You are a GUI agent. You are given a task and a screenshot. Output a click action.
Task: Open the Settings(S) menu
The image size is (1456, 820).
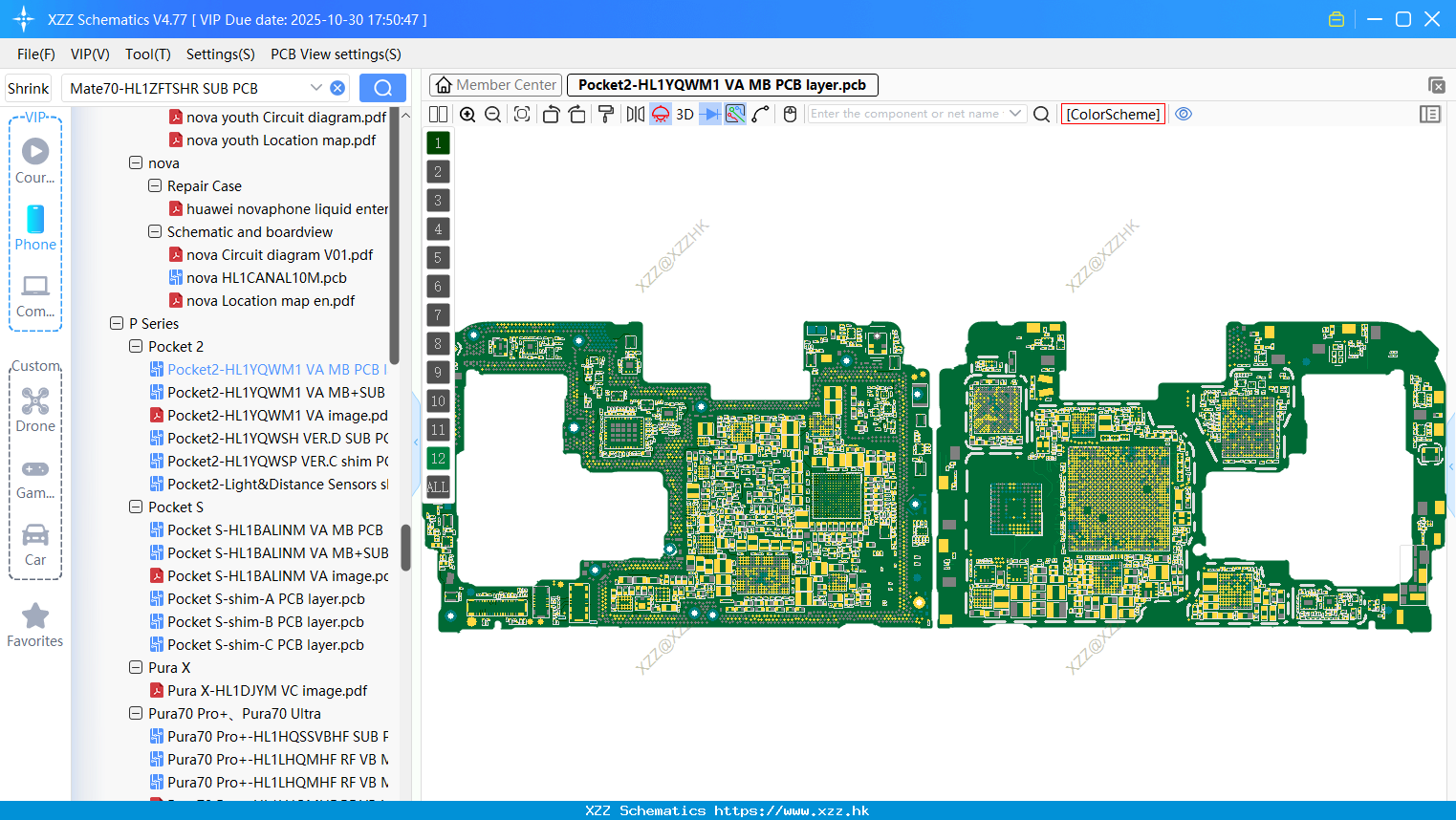point(221,54)
